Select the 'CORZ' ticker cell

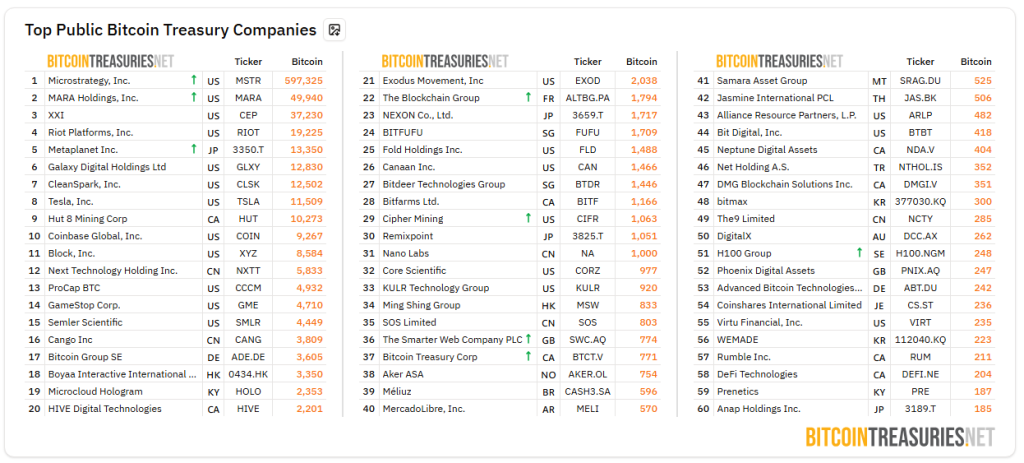click(x=588, y=270)
